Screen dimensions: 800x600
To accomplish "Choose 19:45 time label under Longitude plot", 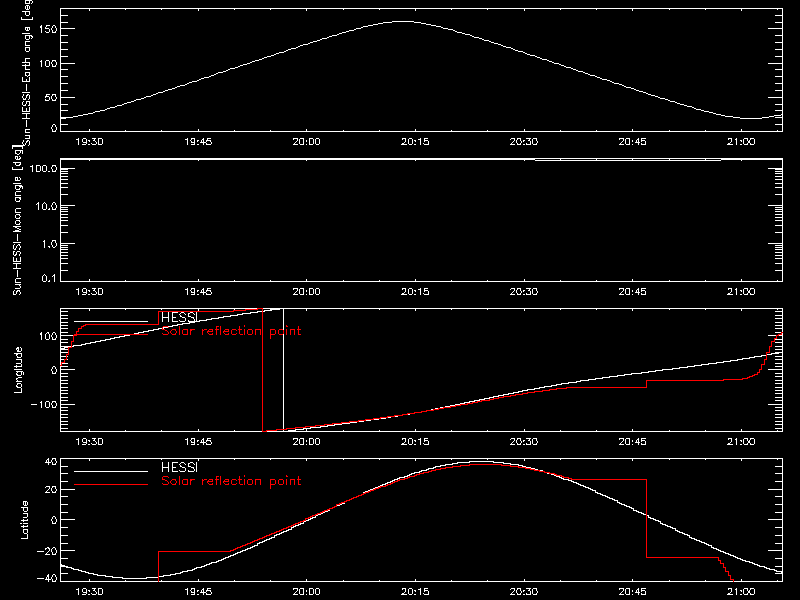I will [198, 441].
